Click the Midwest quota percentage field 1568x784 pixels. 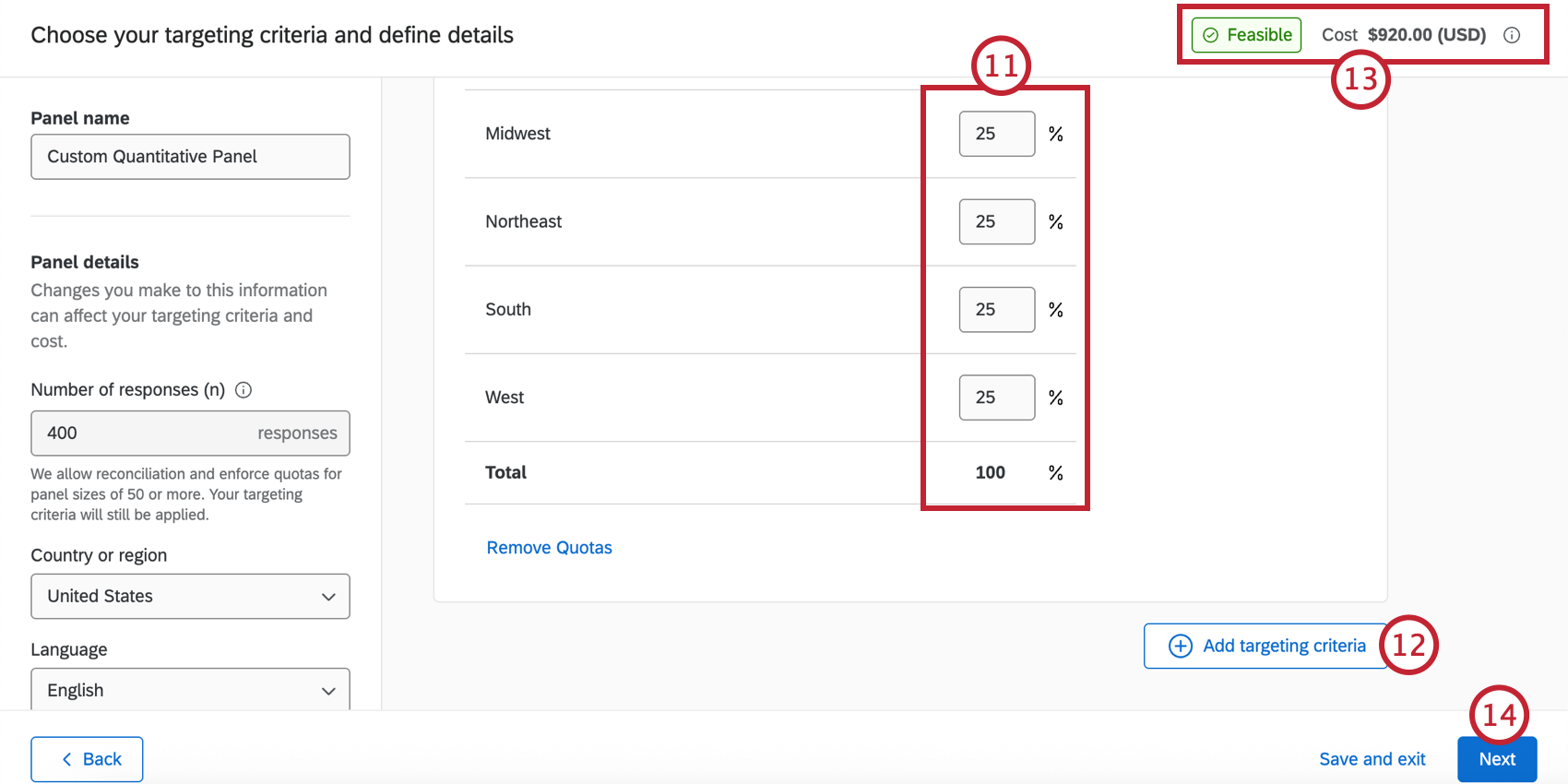pos(996,134)
